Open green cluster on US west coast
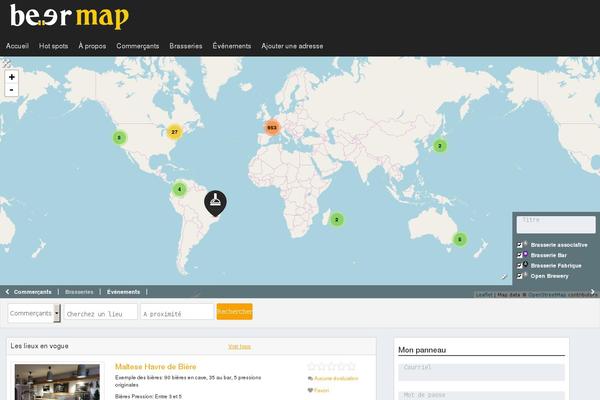 [119, 137]
